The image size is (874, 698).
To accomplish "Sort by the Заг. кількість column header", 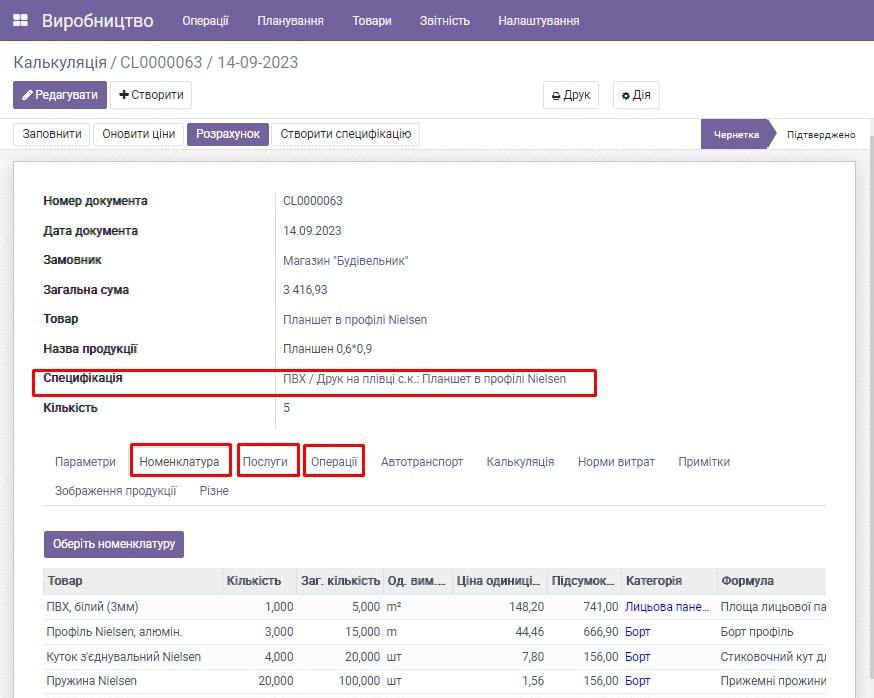I will point(341,581).
